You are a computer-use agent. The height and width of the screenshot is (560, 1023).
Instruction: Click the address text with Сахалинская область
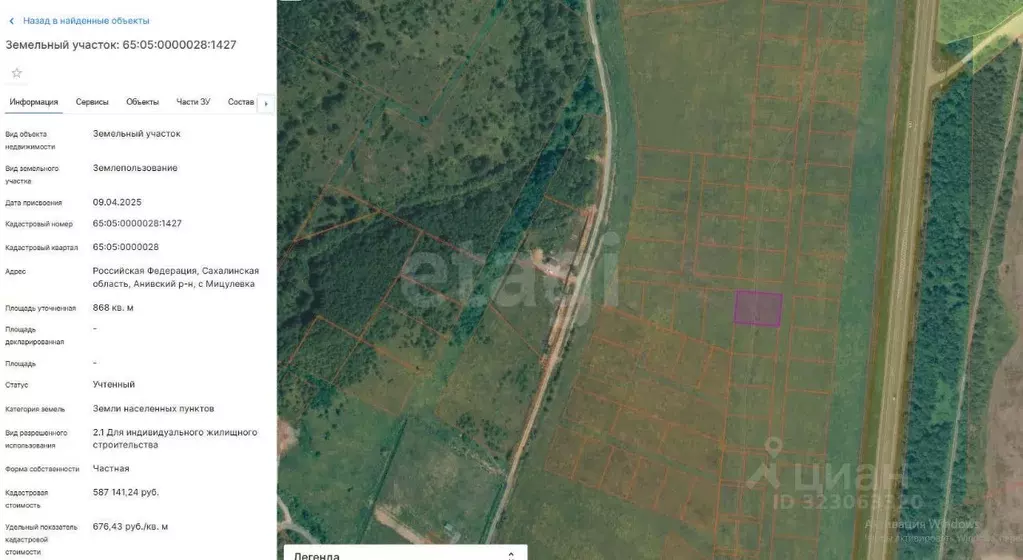(175, 277)
